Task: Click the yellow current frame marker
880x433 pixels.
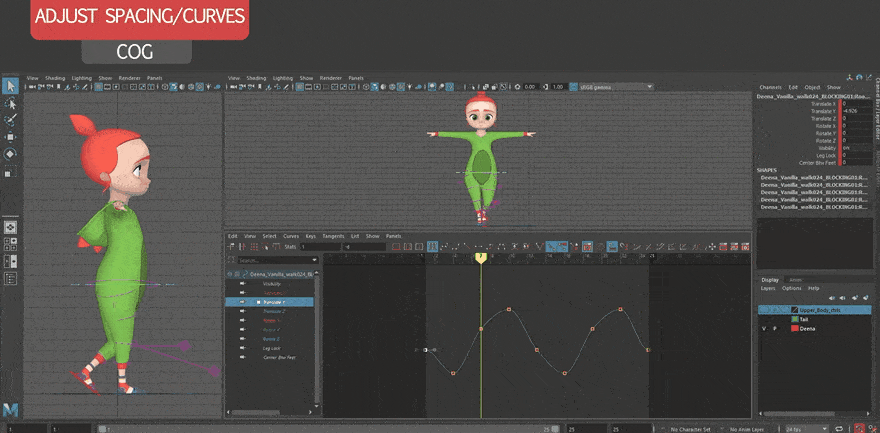Action: 480,257
